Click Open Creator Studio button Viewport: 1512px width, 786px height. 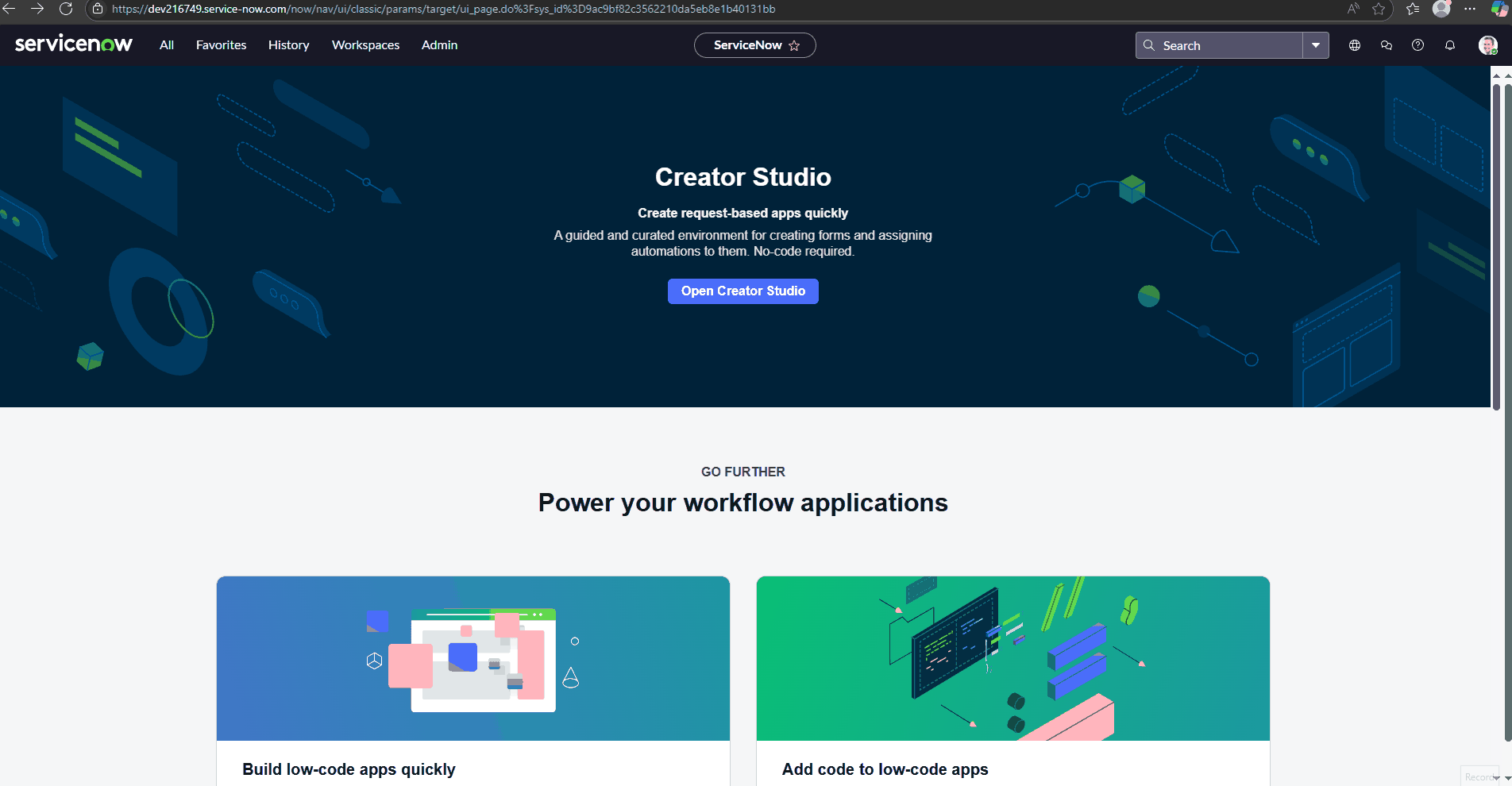(743, 291)
